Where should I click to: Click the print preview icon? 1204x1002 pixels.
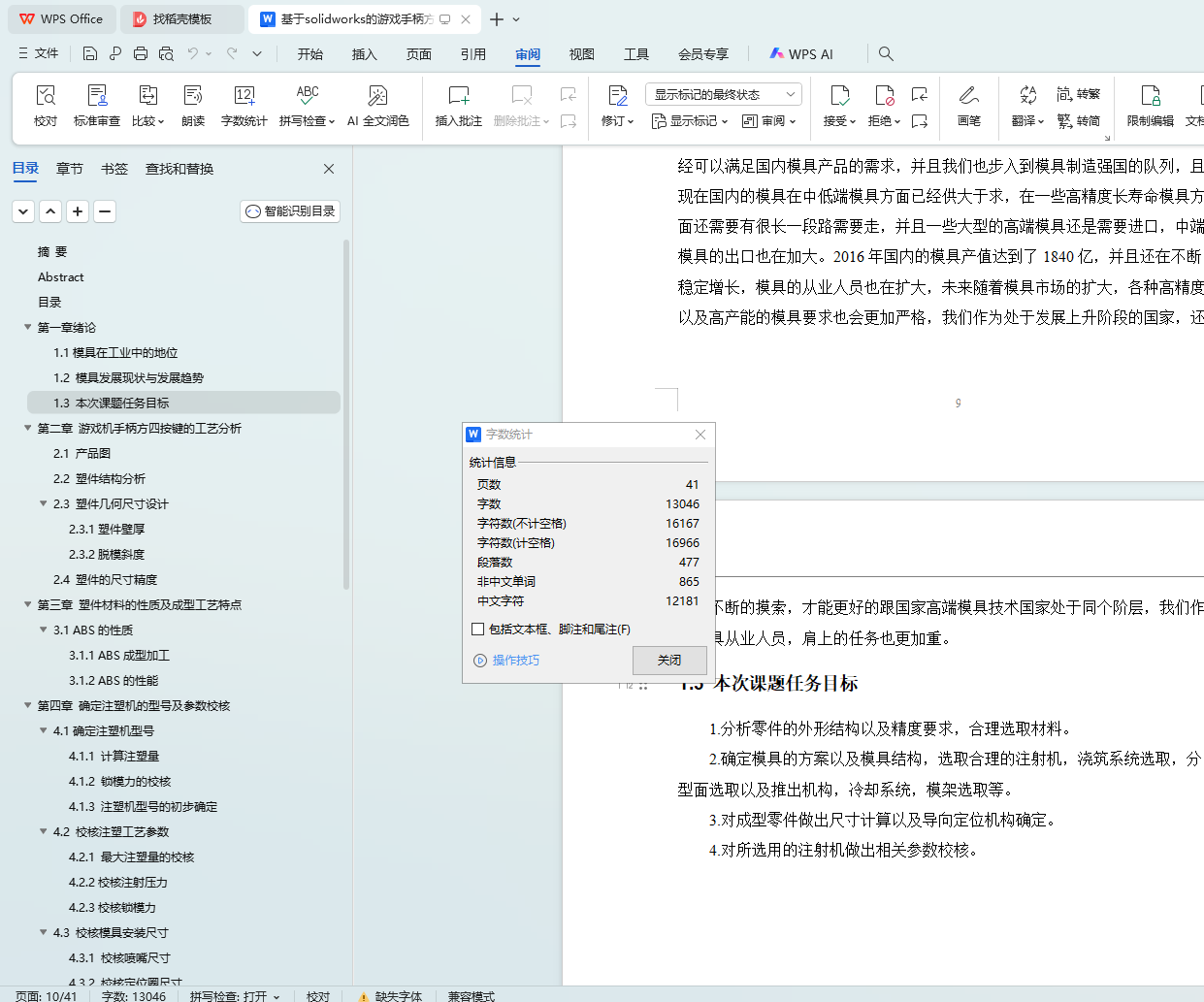[x=166, y=53]
